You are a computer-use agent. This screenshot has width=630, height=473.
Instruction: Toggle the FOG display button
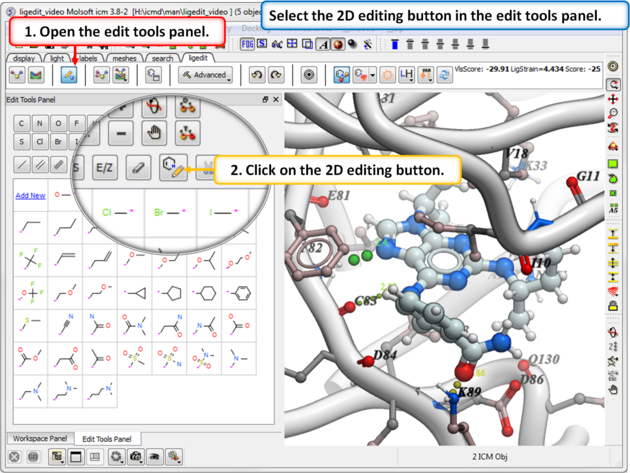coord(246,44)
